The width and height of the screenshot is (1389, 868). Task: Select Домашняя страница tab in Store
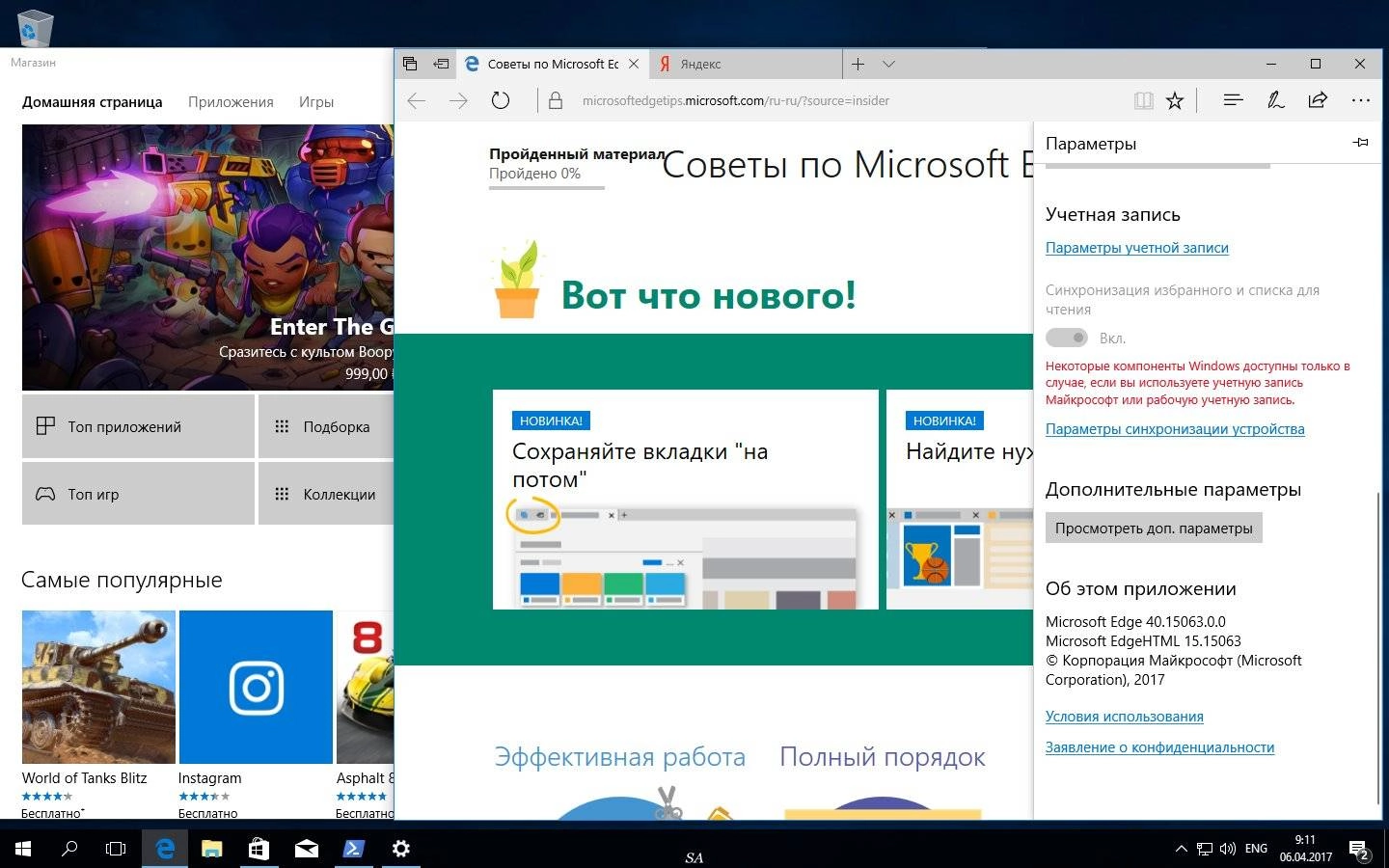pyautogui.click(x=93, y=102)
